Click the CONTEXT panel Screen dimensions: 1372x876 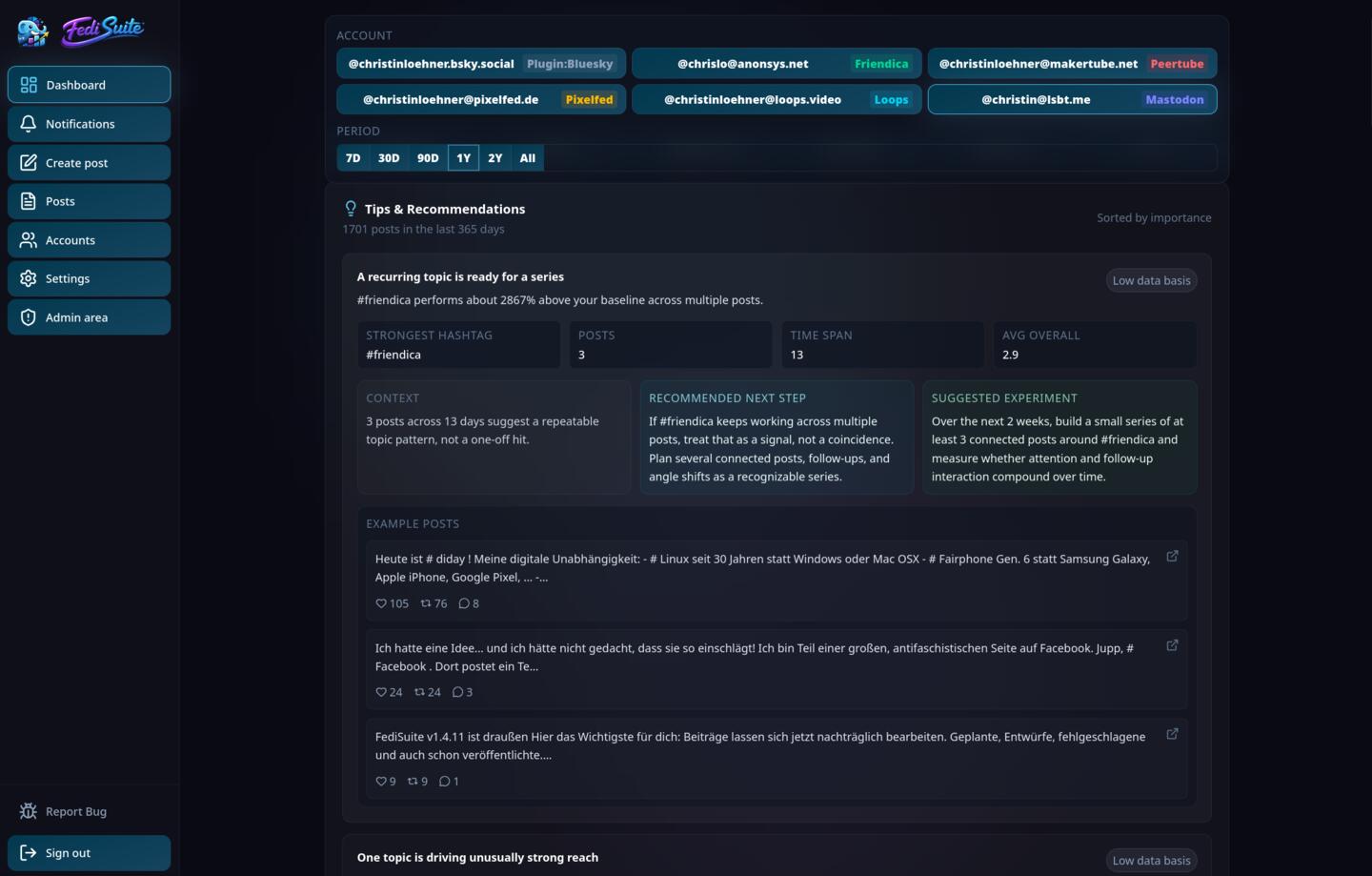tap(494, 438)
